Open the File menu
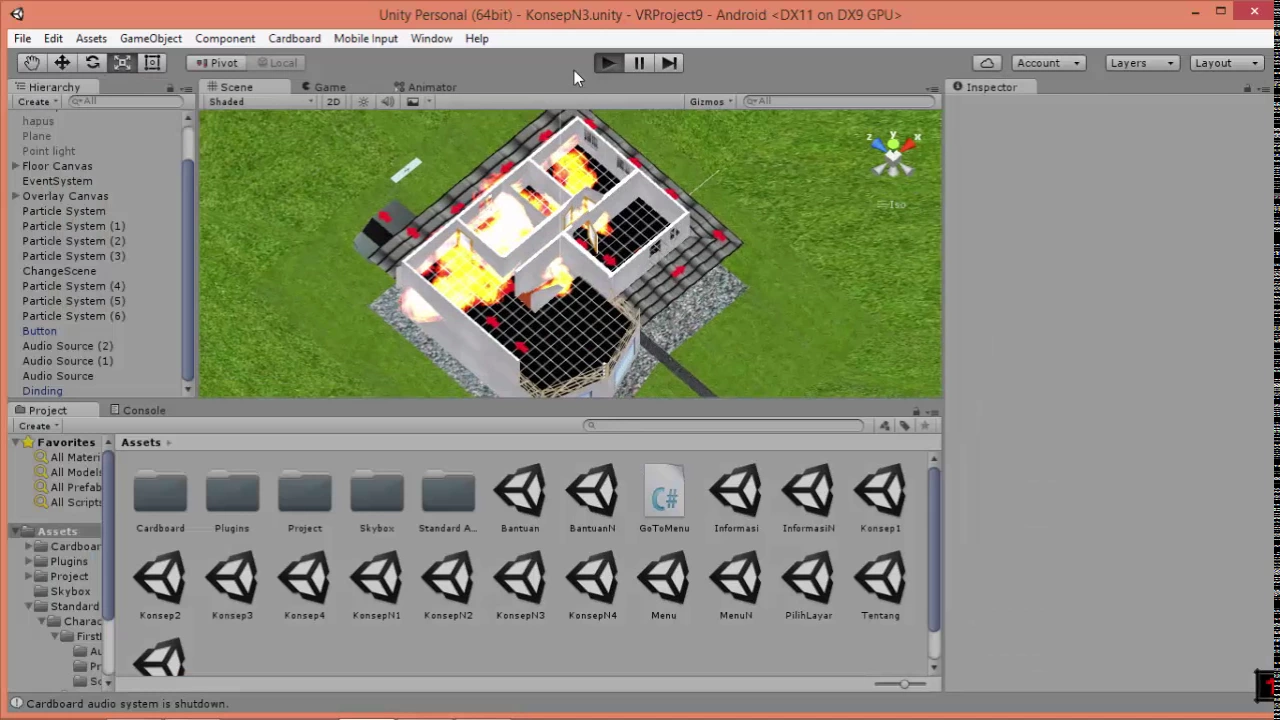This screenshot has height=720, width=1280. pyautogui.click(x=22, y=38)
